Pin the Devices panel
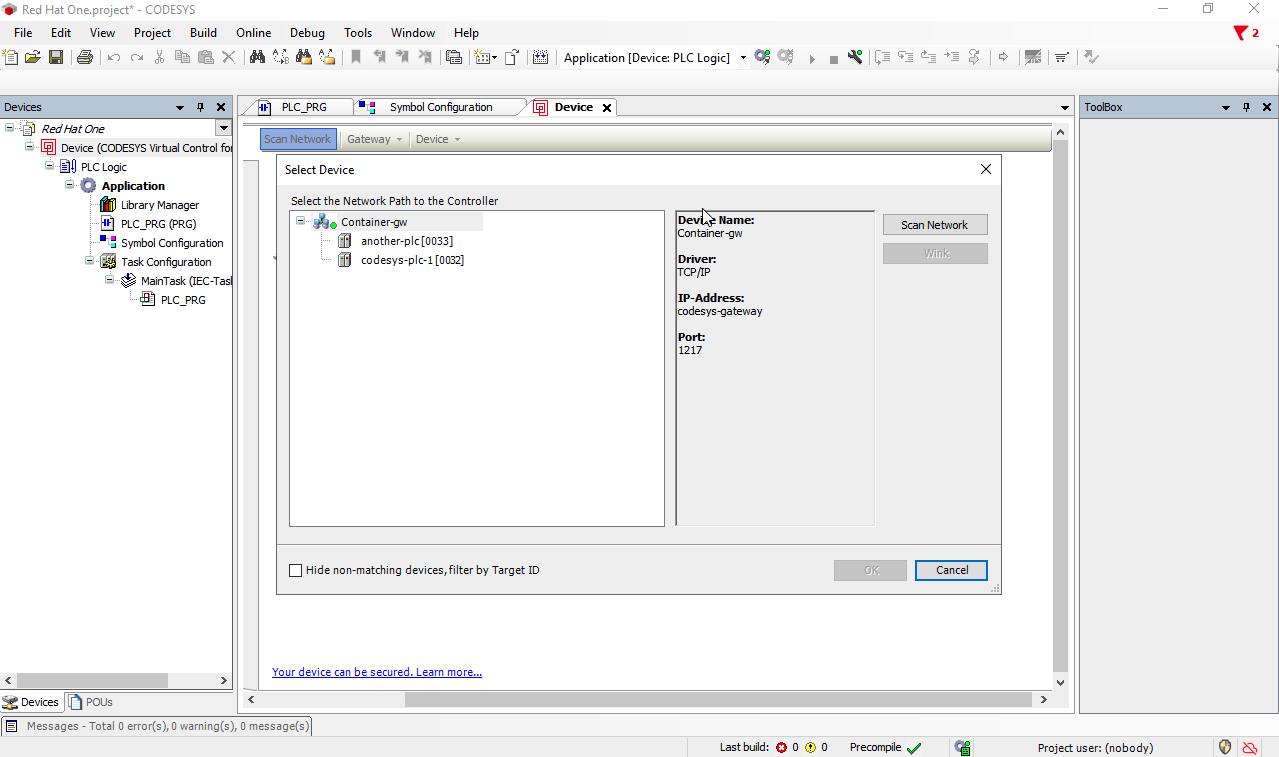The width and height of the screenshot is (1279, 757). pos(200,107)
